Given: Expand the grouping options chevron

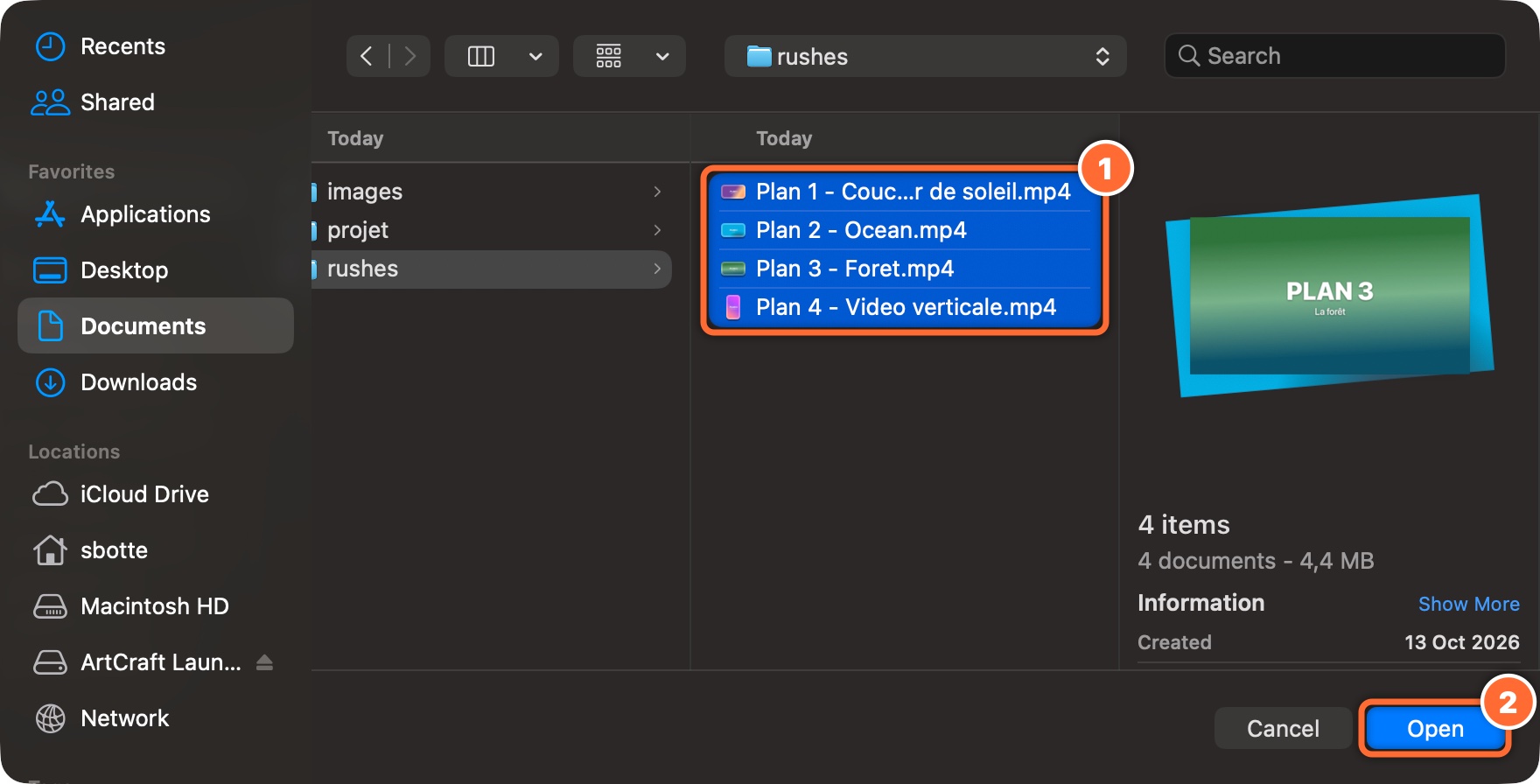Looking at the screenshot, I should (662, 57).
